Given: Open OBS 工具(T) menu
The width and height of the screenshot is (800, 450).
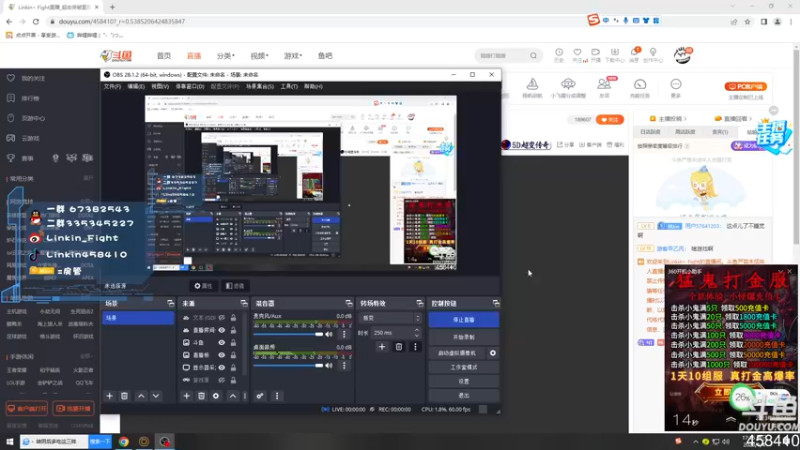Looking at the screenshot, I should 289,86.
